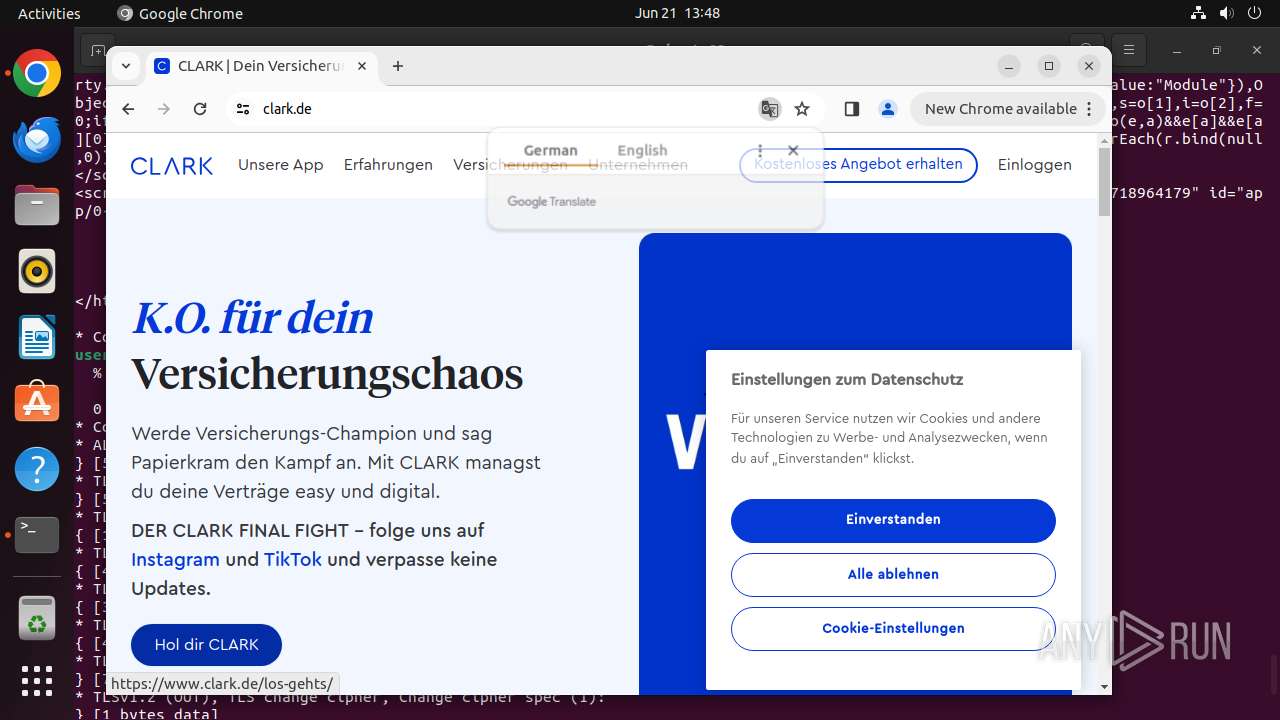Open Cookie-Einstellungen

(893, 628)
